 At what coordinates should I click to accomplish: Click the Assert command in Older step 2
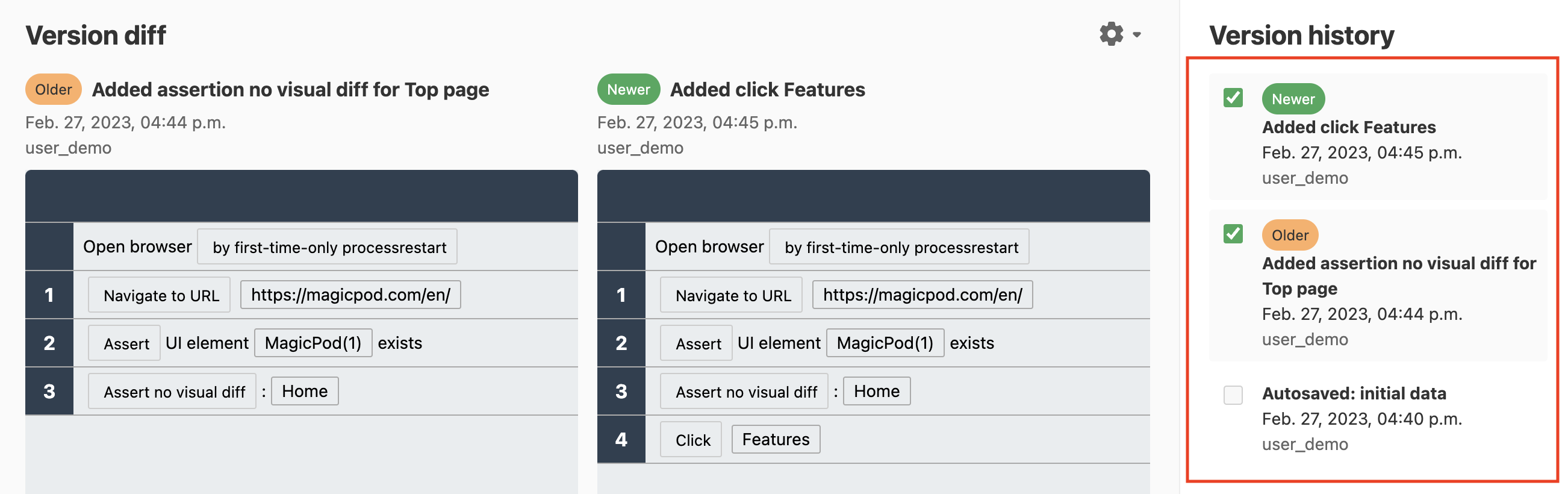(124, 343)
